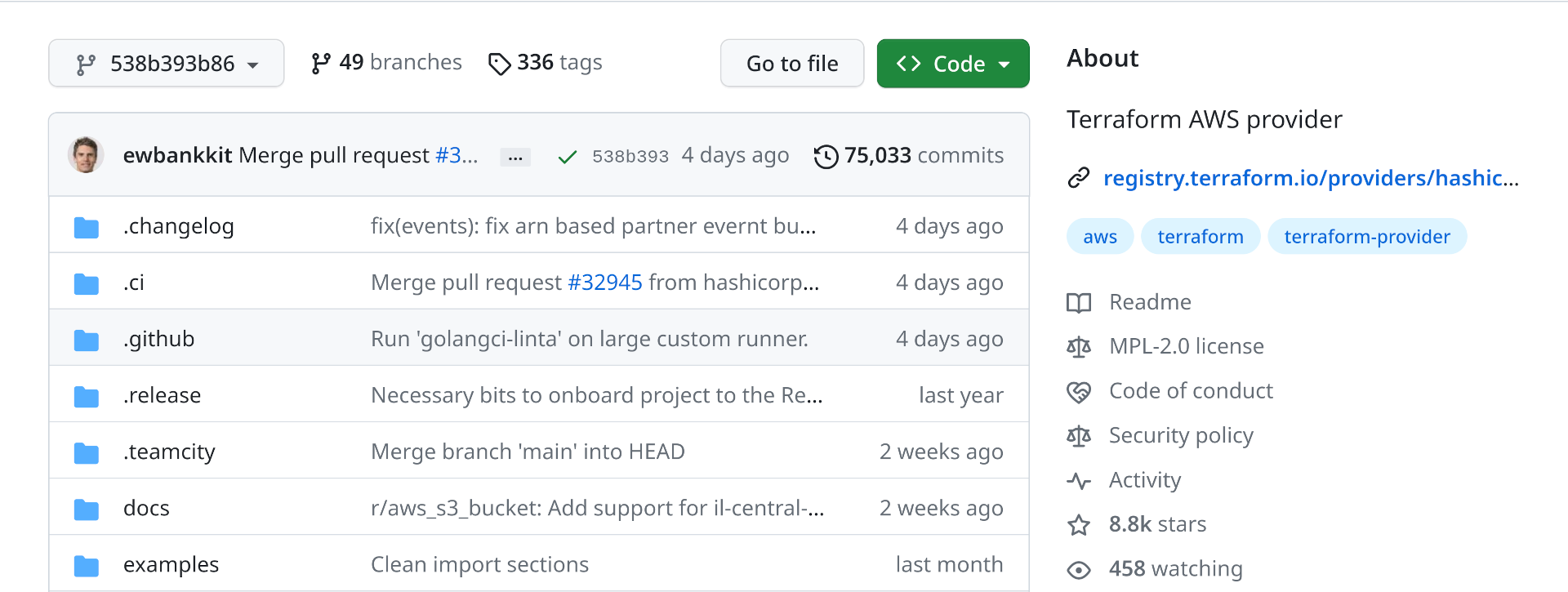Open the .ci folder

pos(134,283)
